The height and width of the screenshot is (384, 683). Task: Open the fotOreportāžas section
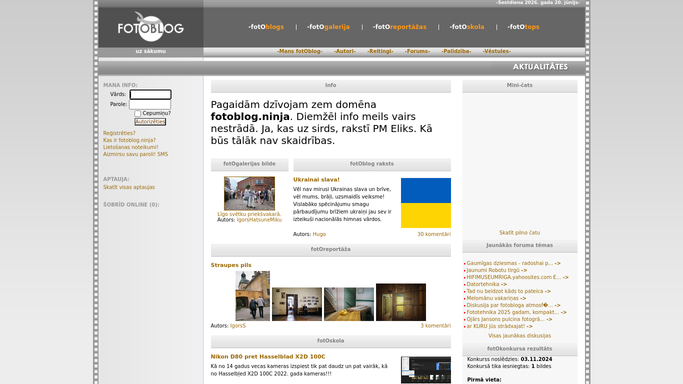pyautogui.click(x=399, y=27)
